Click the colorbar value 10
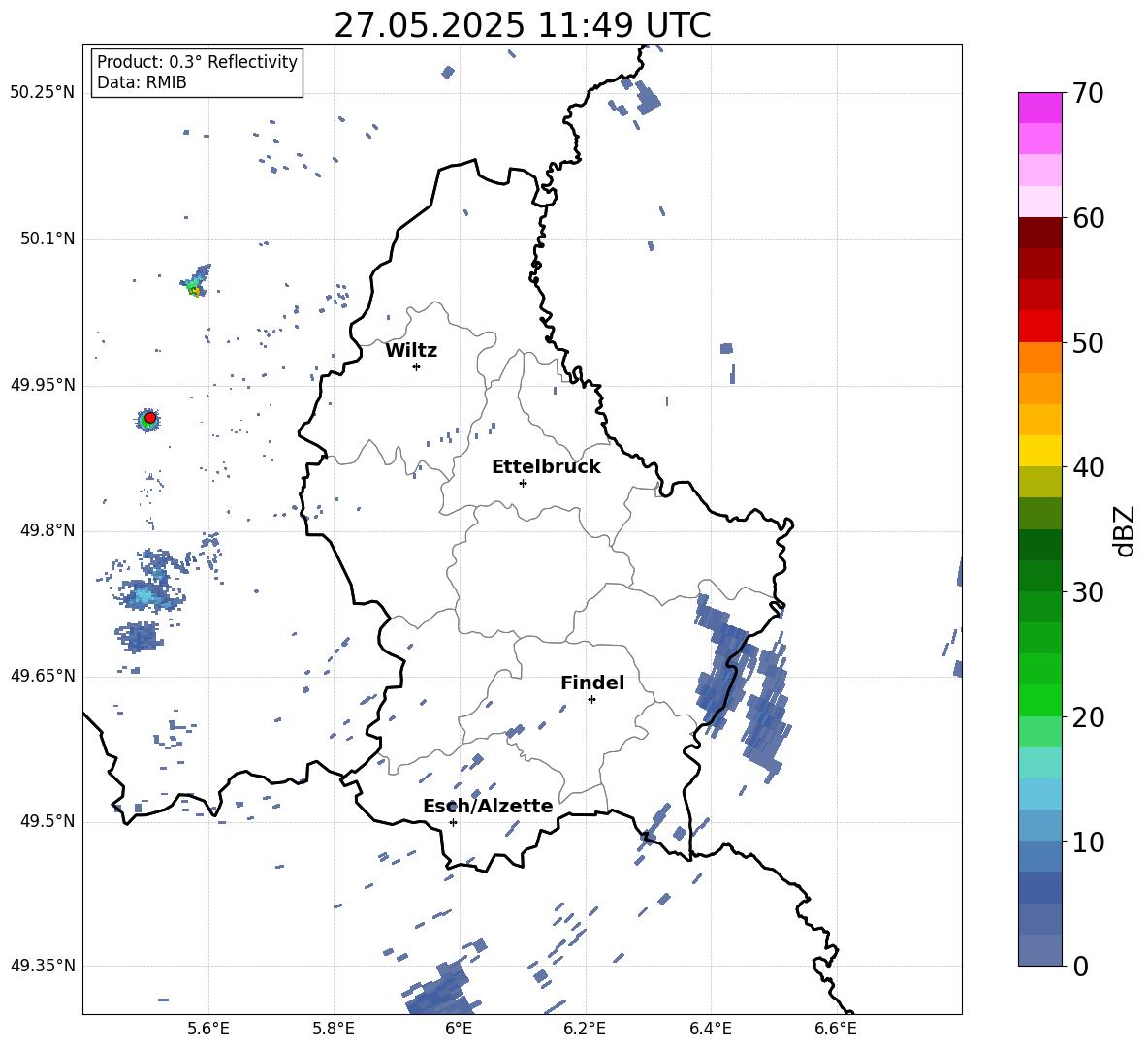1148x1048 pixels. point(1088,842)
